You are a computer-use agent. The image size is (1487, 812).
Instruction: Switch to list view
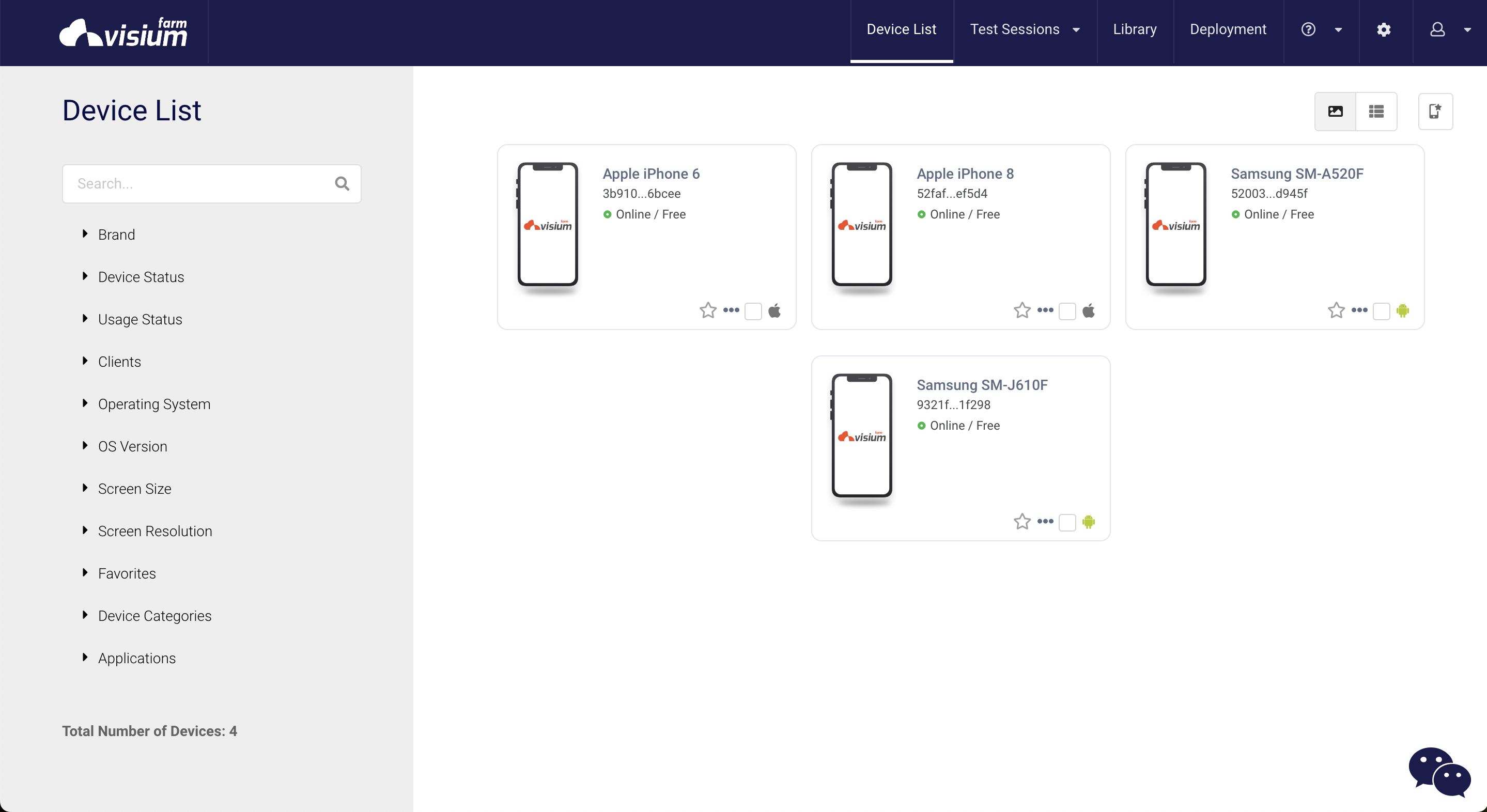[x=1376, y=112]
